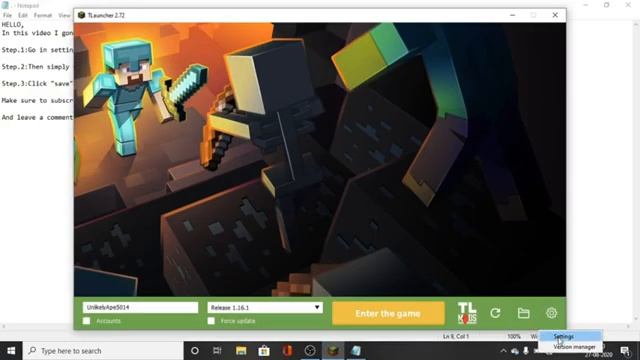Click the Step.2 line in Notepad
Screen dimensions: 640x360
tap(37, 67)
